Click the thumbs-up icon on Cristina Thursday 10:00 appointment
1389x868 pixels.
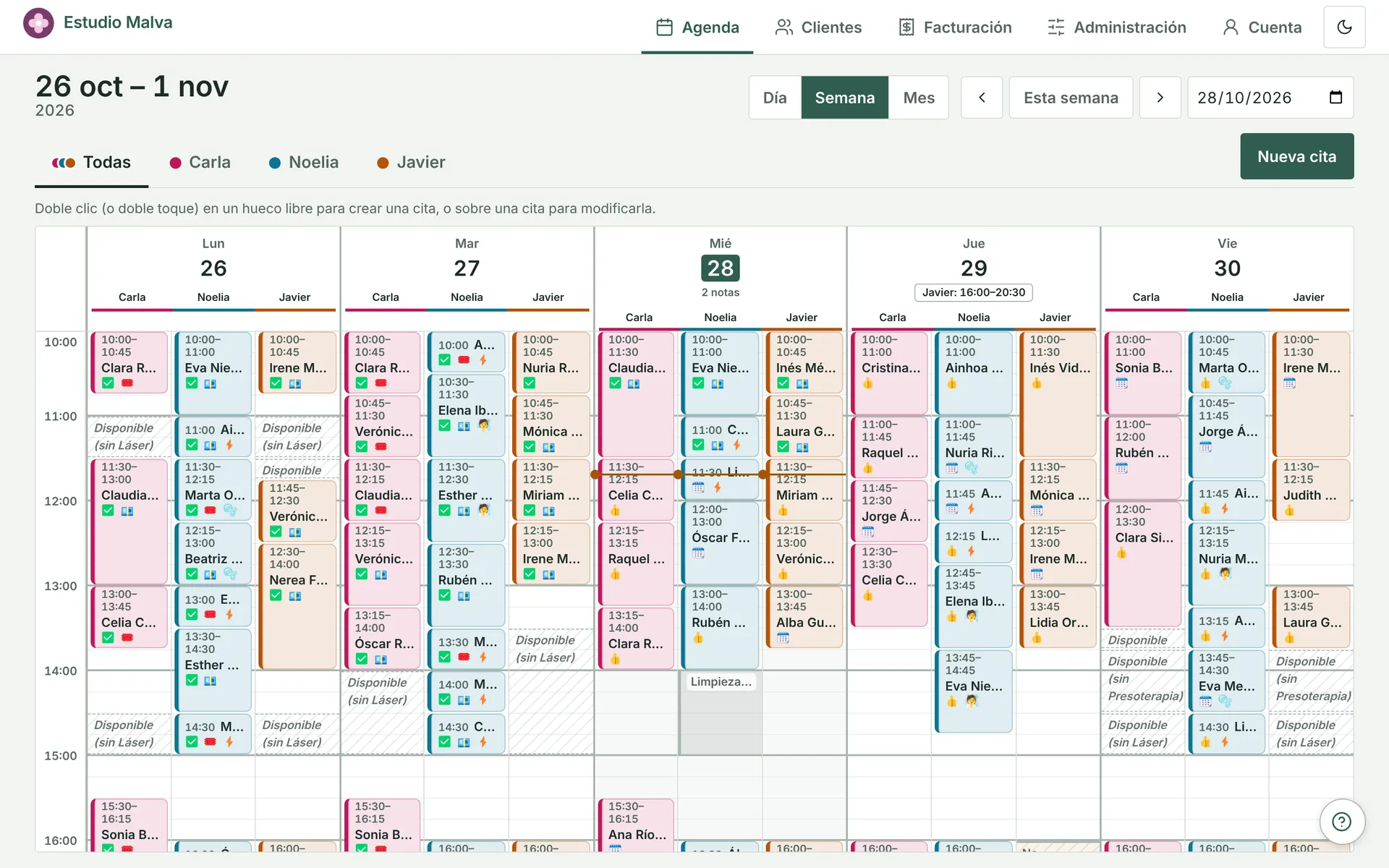pos(868,384)
